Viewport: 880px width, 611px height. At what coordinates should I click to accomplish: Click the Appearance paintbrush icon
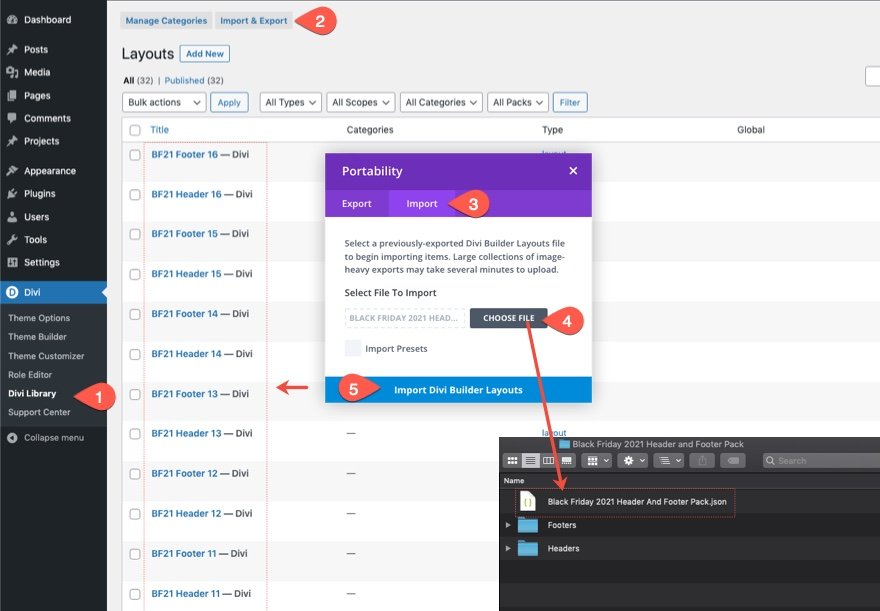pos(12,171)
